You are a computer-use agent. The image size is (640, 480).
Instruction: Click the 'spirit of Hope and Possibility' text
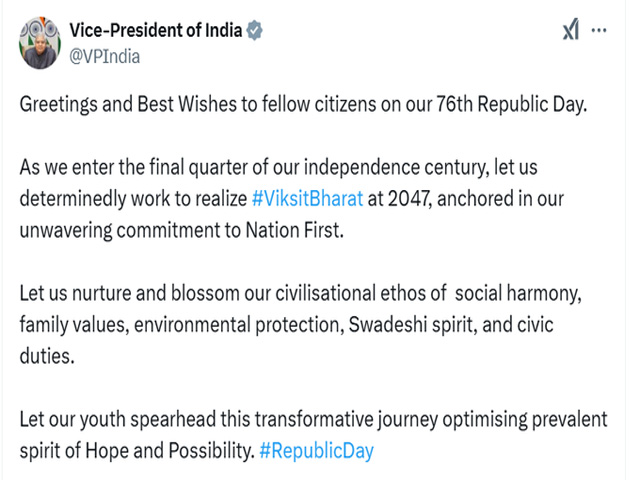[x=137, y=451]
